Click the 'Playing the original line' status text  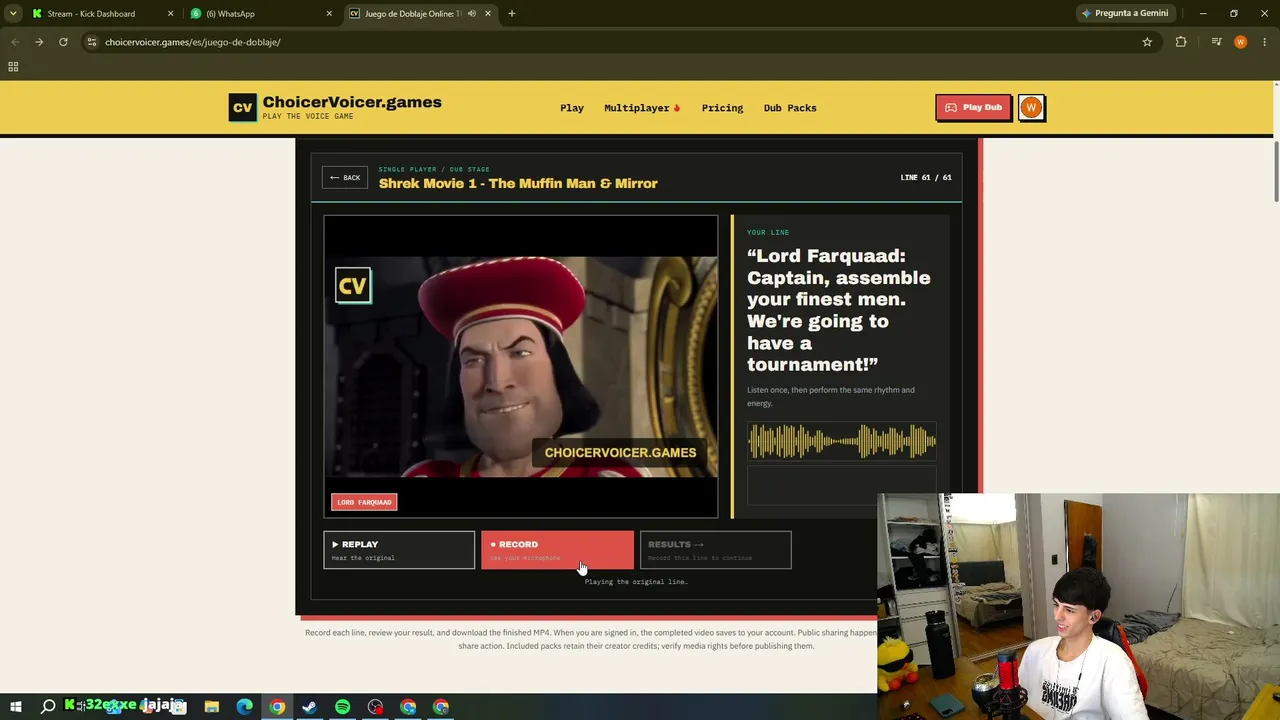point(636,582)
